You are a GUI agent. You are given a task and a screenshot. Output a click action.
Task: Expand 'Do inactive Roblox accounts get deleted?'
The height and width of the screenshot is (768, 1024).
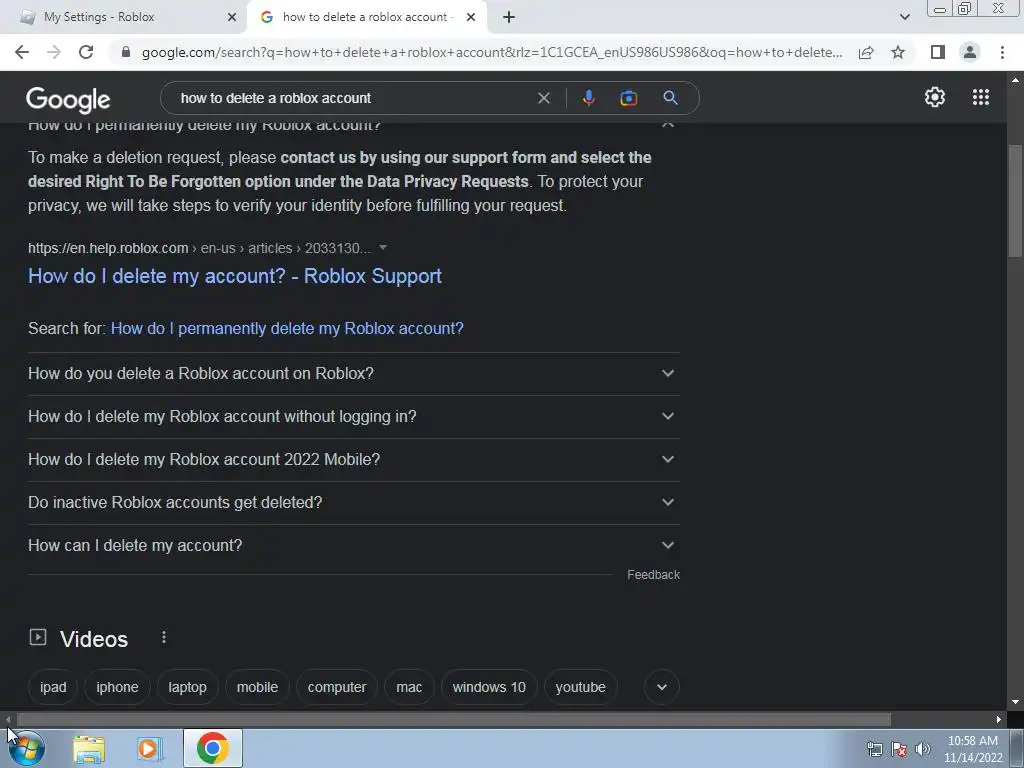tap(353, 503)
